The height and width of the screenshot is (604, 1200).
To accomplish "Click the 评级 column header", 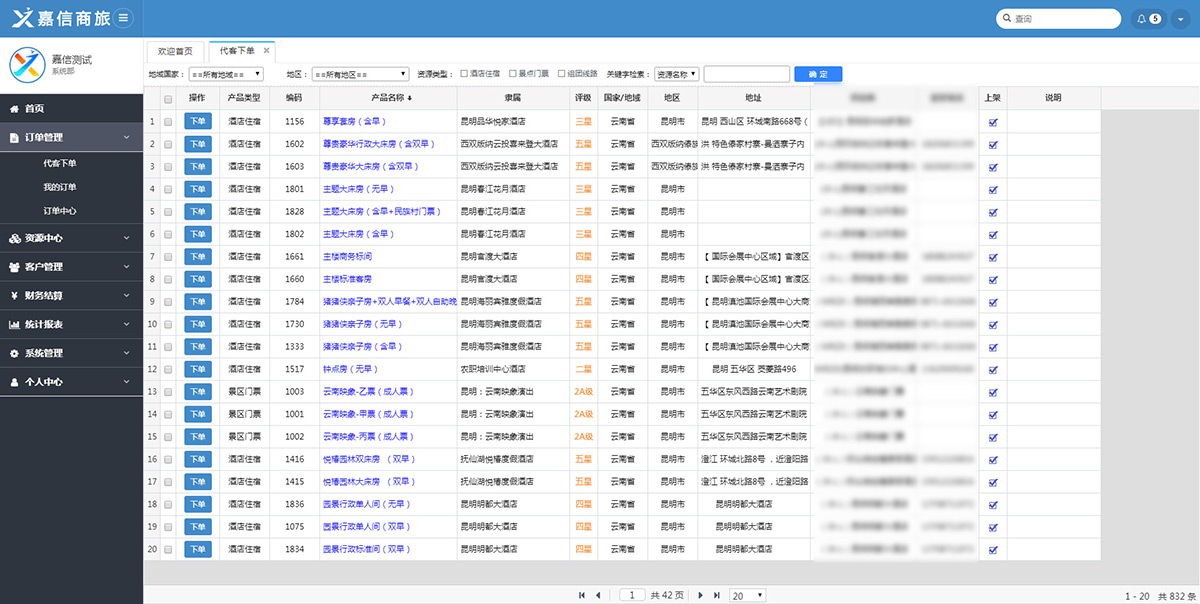I will click(583, 98).
